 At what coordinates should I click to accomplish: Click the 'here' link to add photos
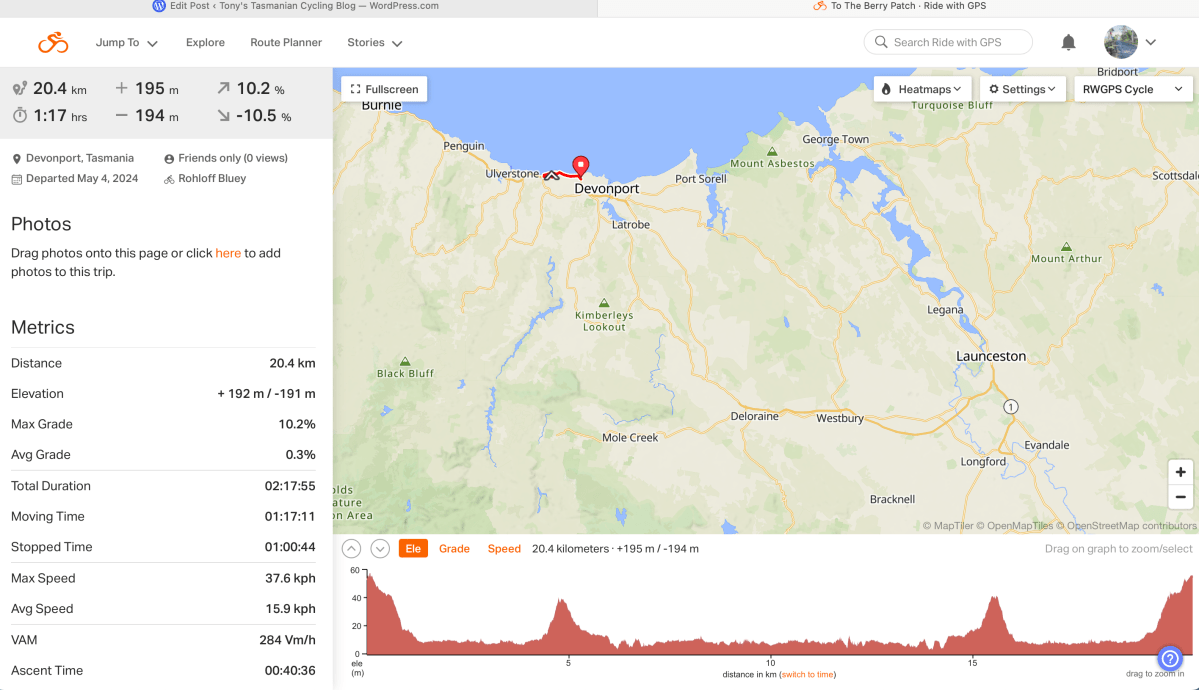pos(228,253)
